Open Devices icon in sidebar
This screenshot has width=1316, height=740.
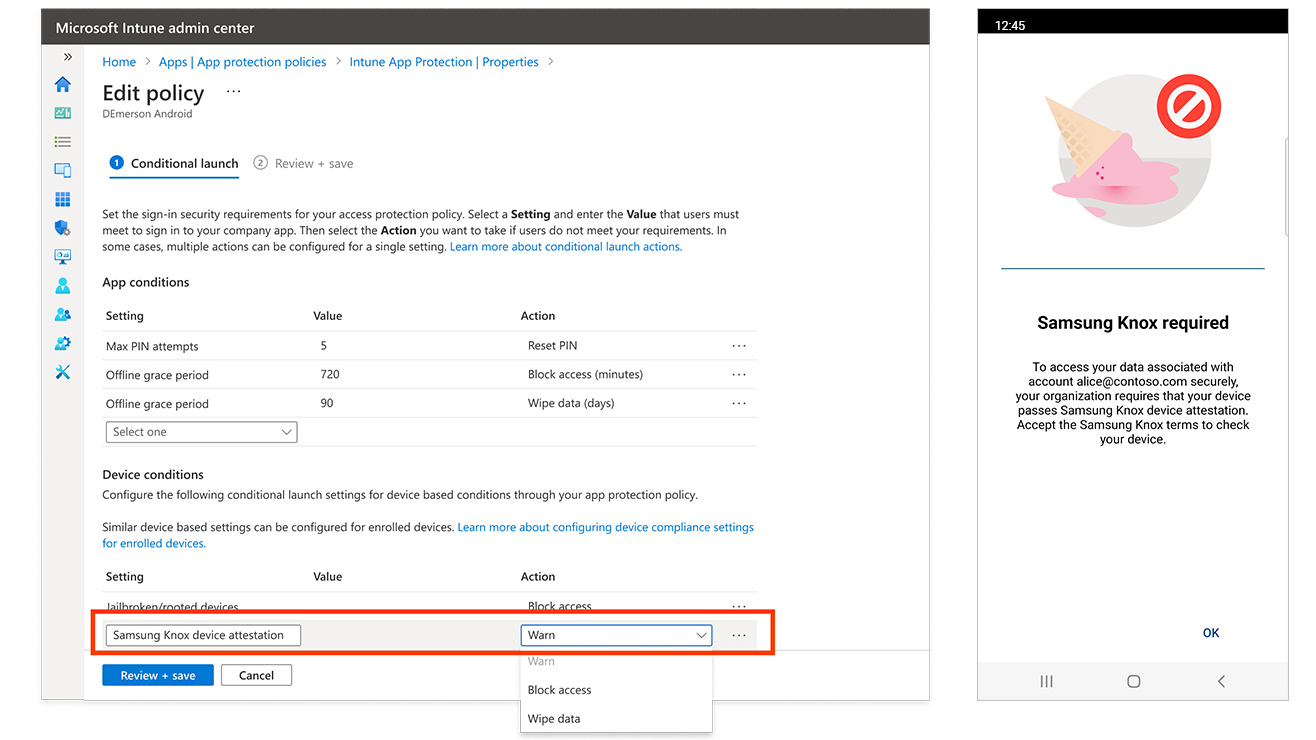point(63,171)
